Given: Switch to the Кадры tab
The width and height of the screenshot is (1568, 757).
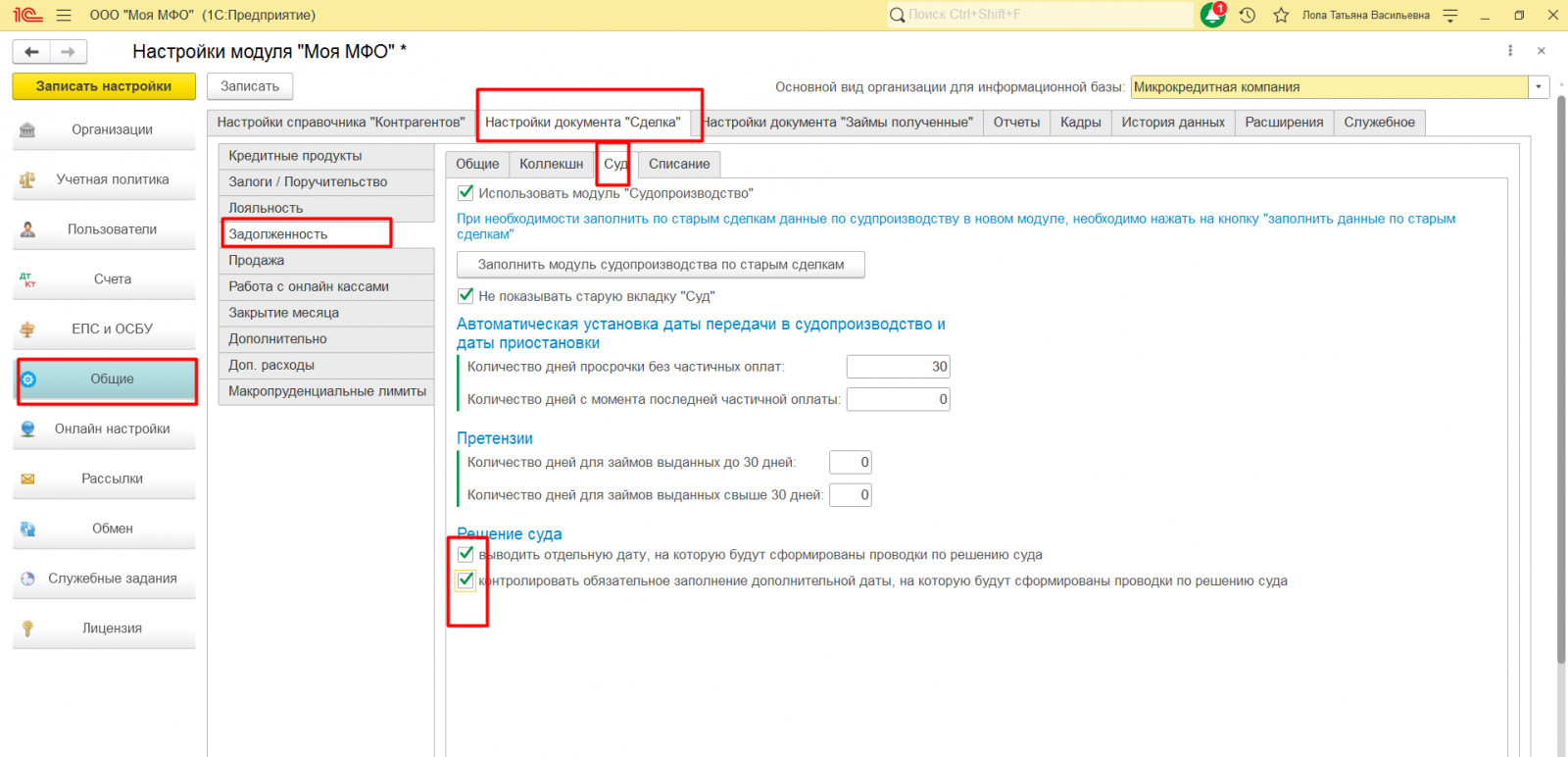Looking at the screenshot, I should [x=1080, y=123].
